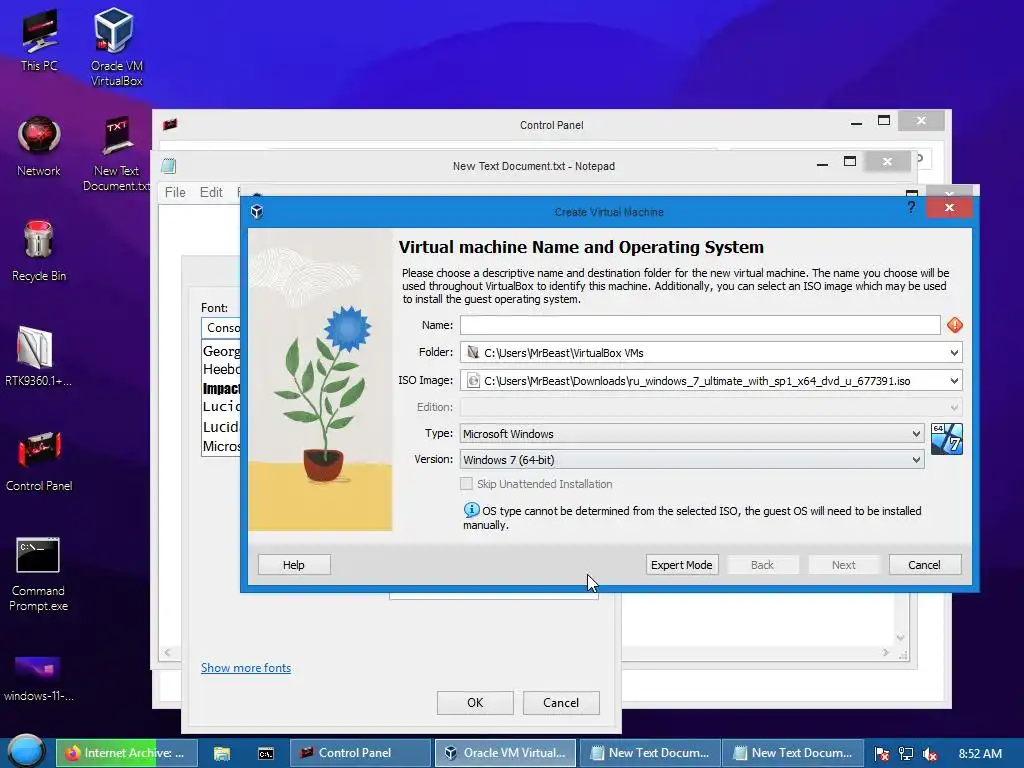Open File Explorer from the taskbar
The height and width of the screenshot is (768, 1024).
(222, 753)
